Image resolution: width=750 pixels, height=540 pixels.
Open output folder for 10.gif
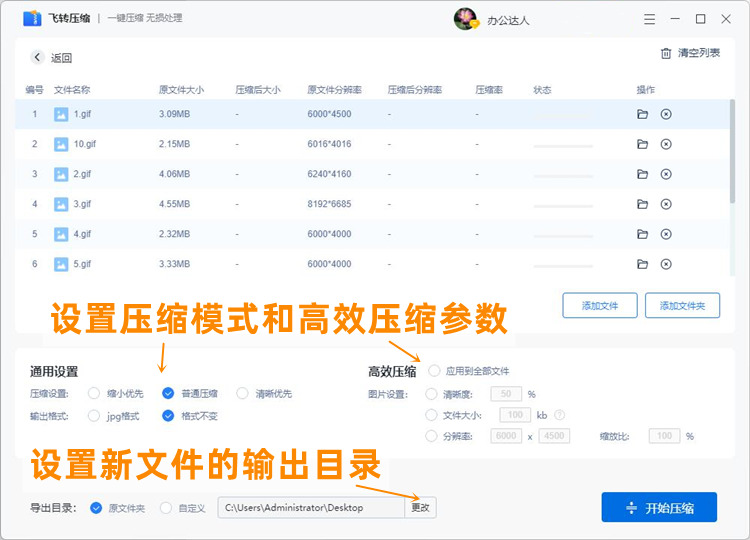(642, 144)
